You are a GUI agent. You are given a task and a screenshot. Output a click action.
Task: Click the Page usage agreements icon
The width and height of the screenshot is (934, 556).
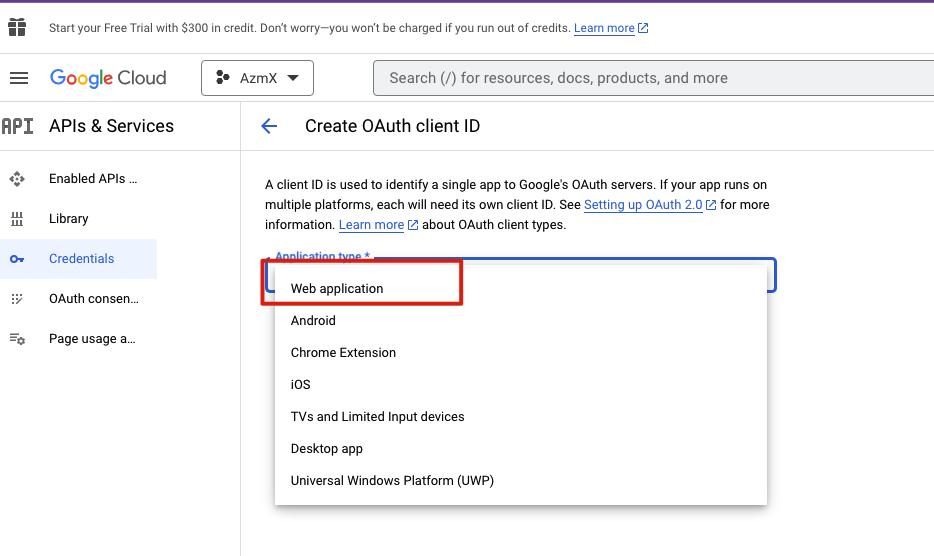(17, 339)
